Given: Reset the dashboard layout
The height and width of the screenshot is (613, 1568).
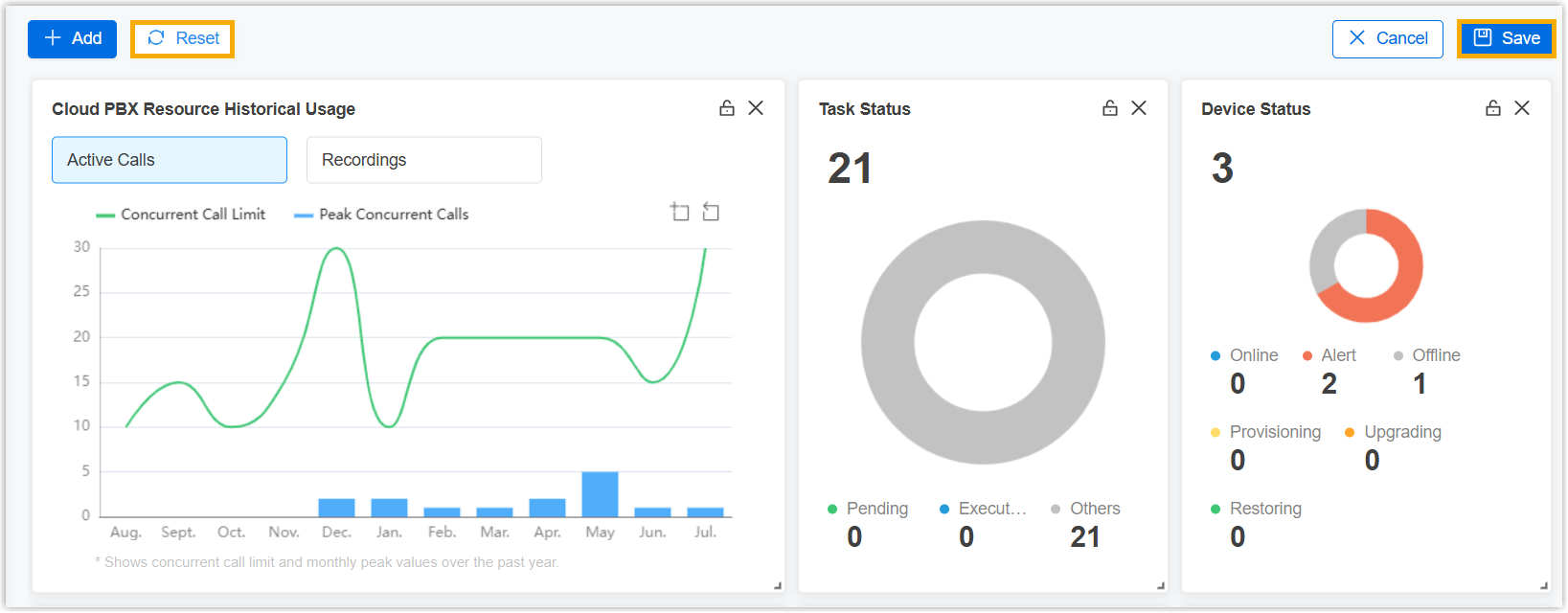Looking at the screenshot, I should coord(183,39).
